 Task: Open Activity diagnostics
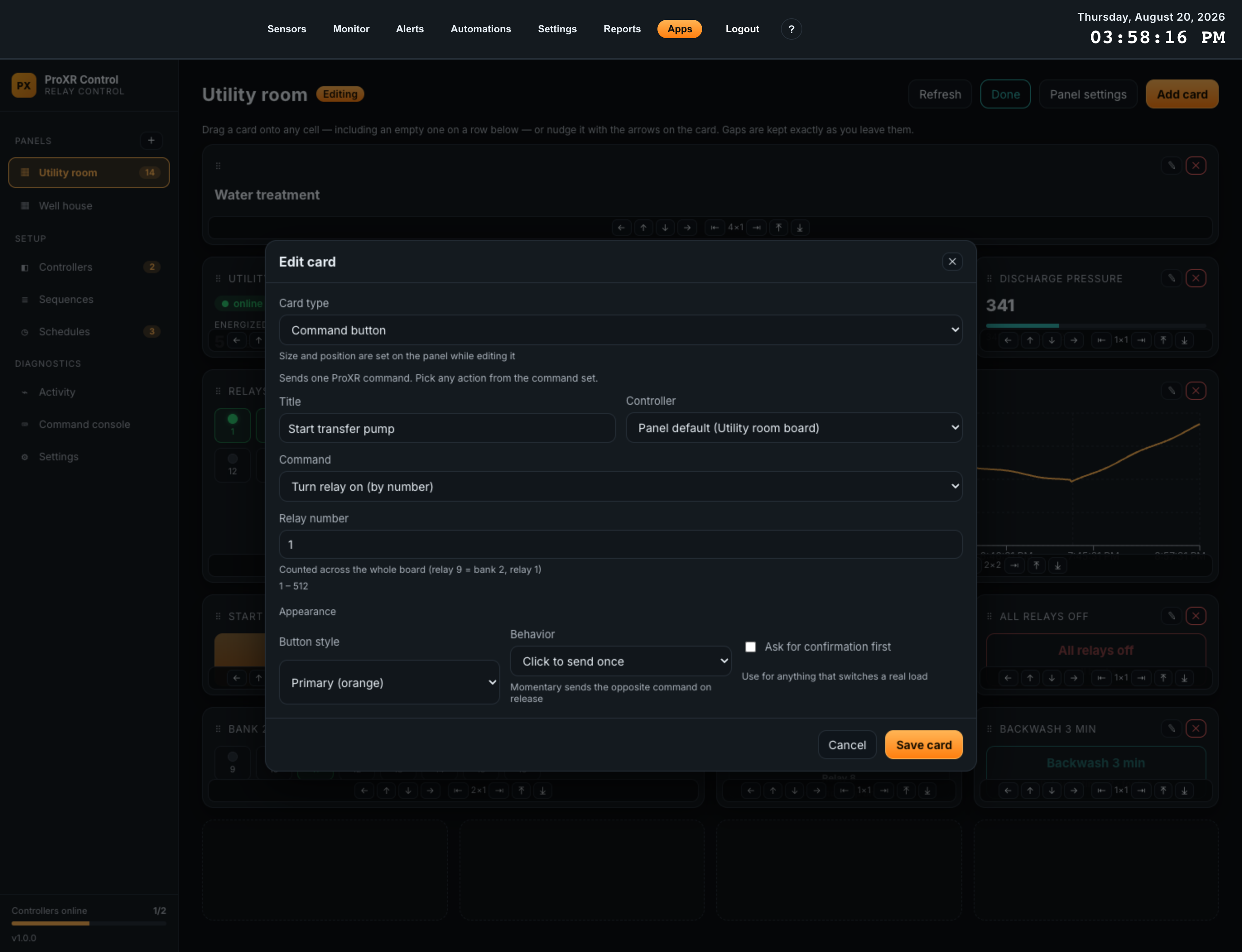point(89,392)
